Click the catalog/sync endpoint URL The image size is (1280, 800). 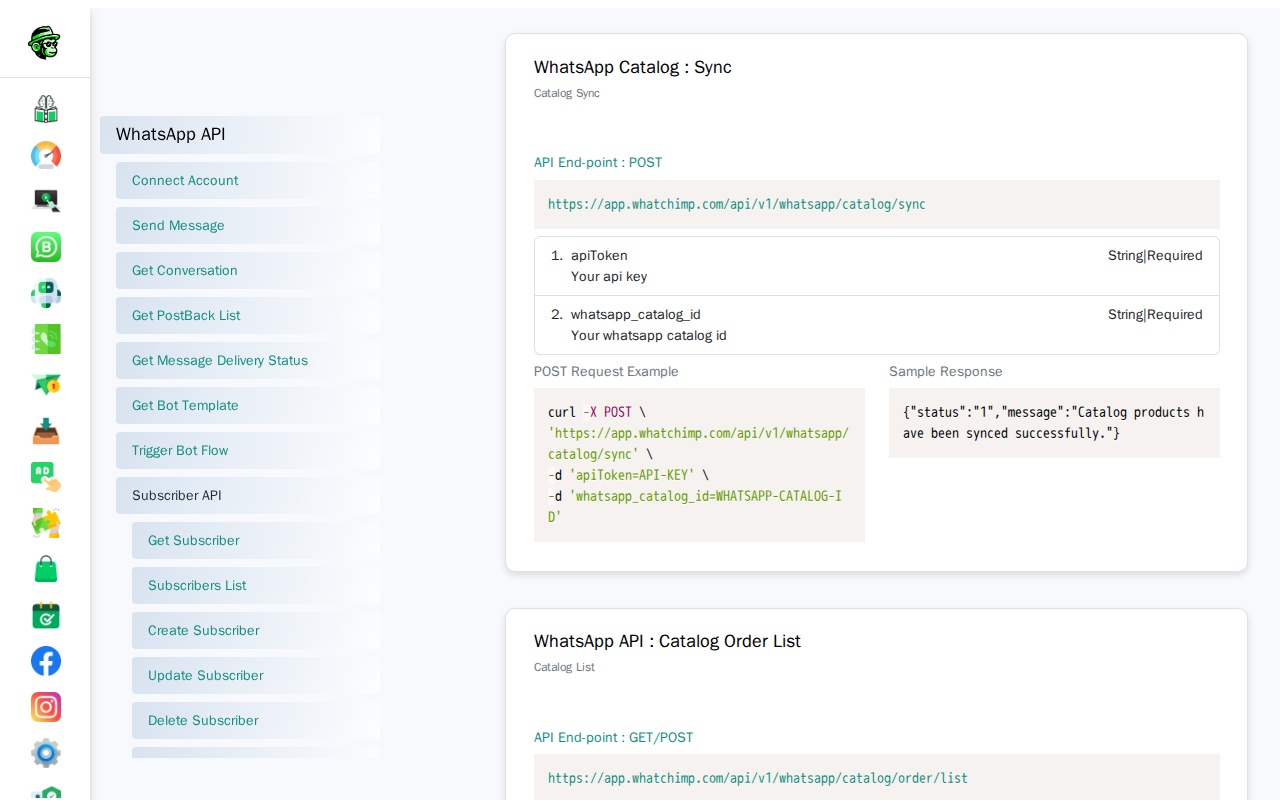[x=737, y=205]
